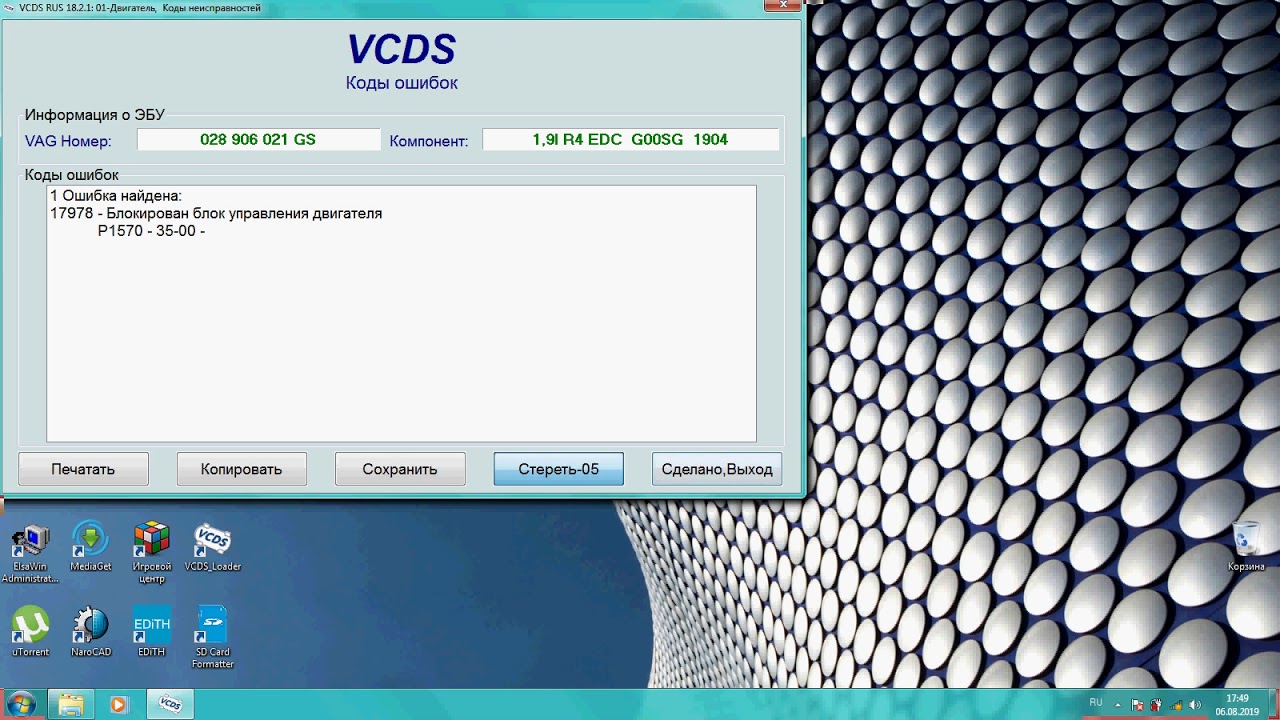Screen dimensions: 1280x720
Task: Click the Коды ошибок heading under VCDS
Action: [x=402, y=83]
